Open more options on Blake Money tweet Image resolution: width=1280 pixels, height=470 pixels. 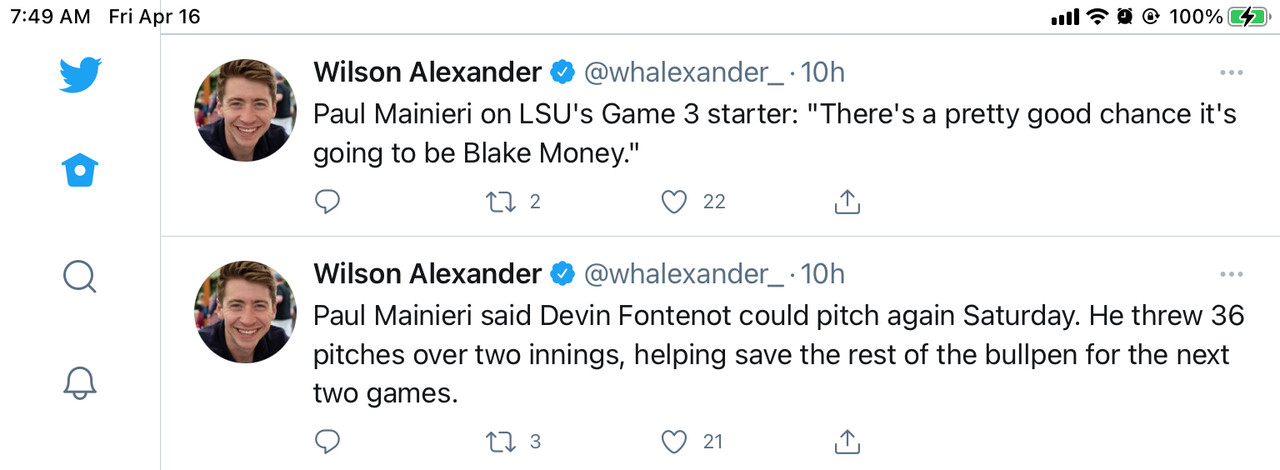tap(1232, 73)
